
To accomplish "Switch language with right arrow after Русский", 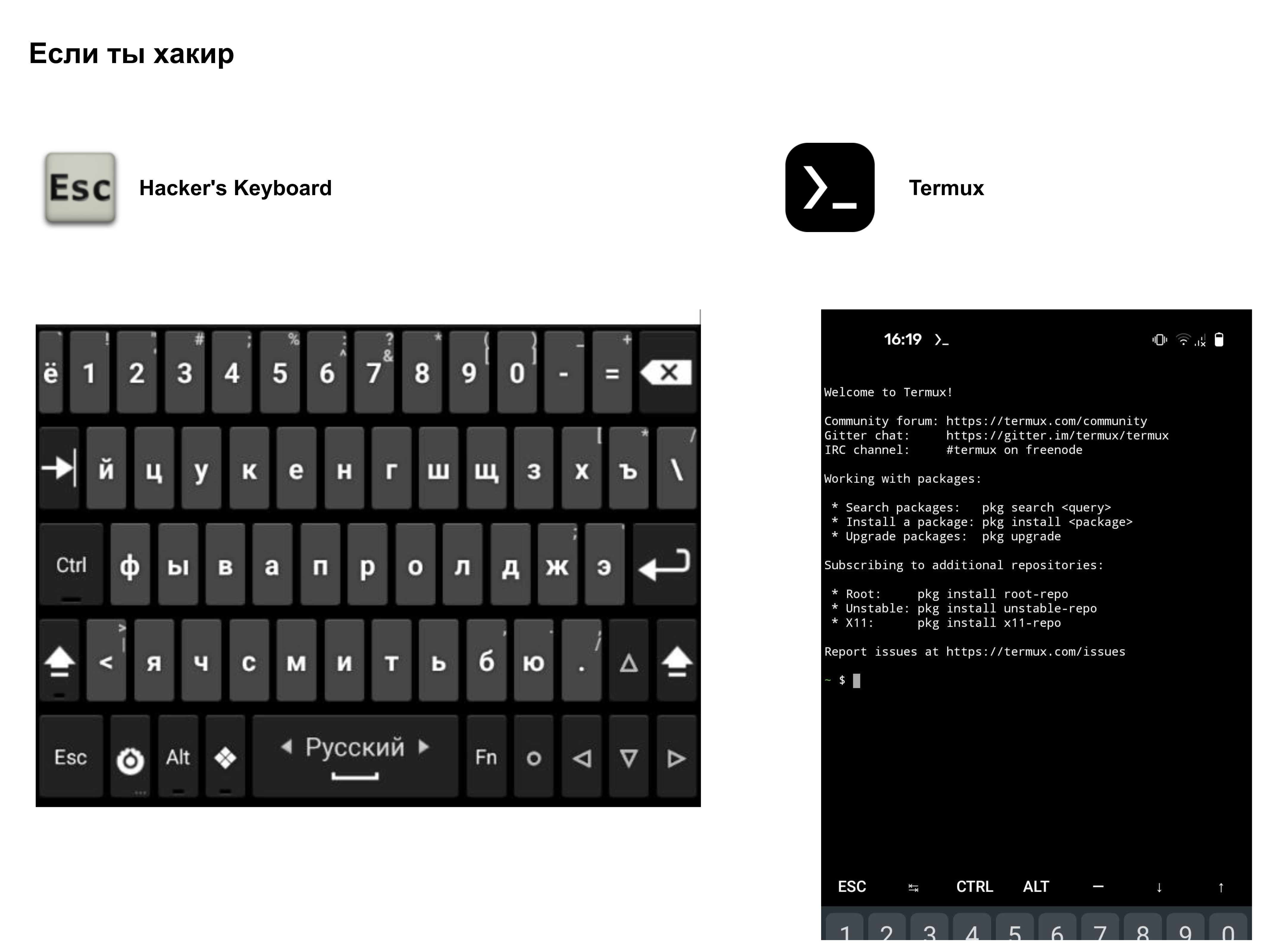I will (x=424, y=746).
